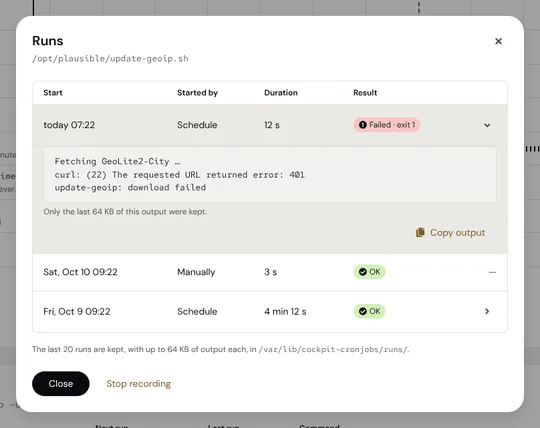Click the Duration column header

click(x=281, y=93)
